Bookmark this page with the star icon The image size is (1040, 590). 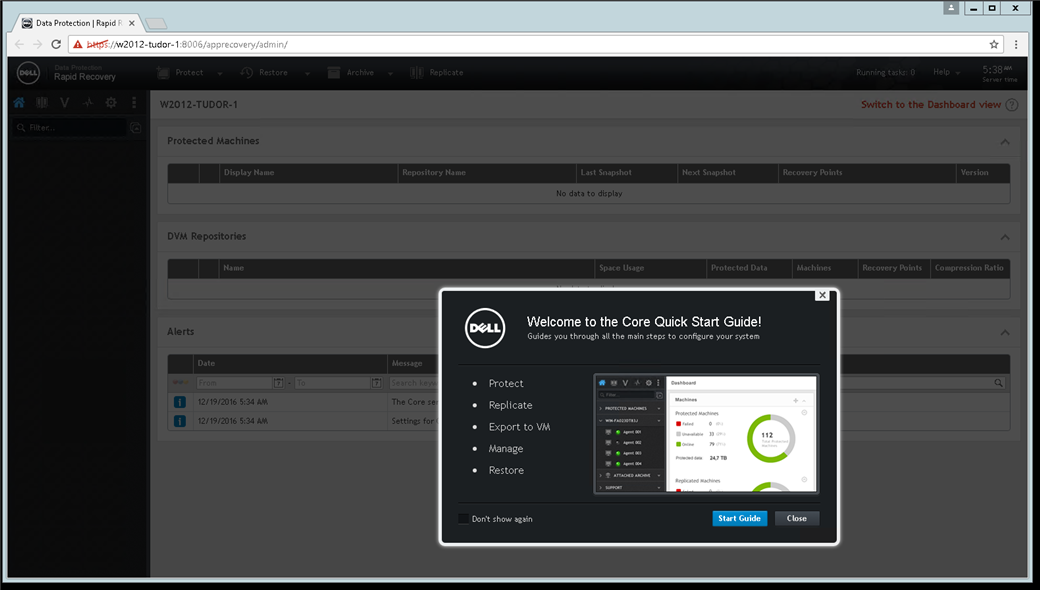tap(994, 44)
